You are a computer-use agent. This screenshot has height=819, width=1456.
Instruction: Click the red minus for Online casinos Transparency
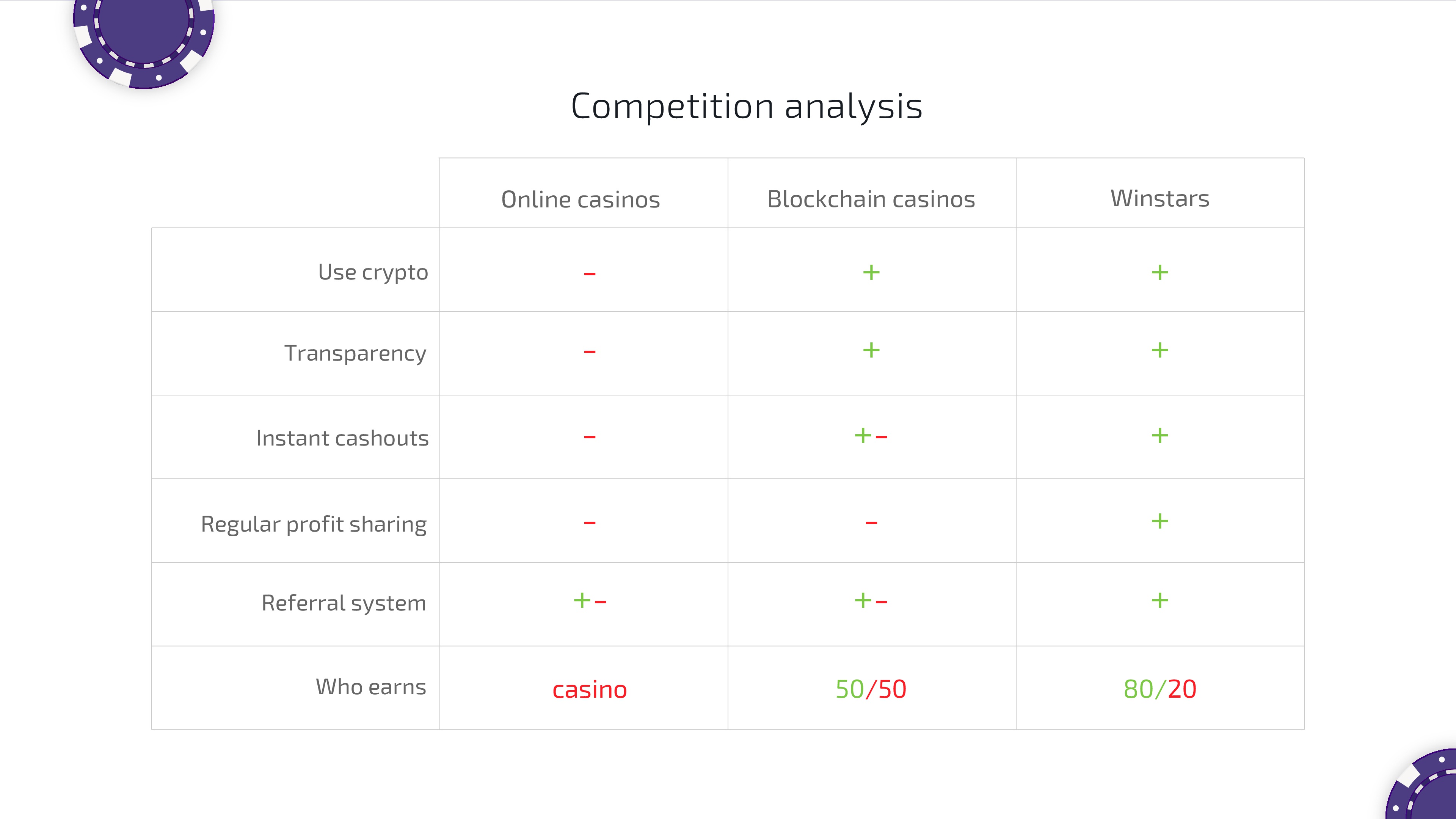pos(590,351)
